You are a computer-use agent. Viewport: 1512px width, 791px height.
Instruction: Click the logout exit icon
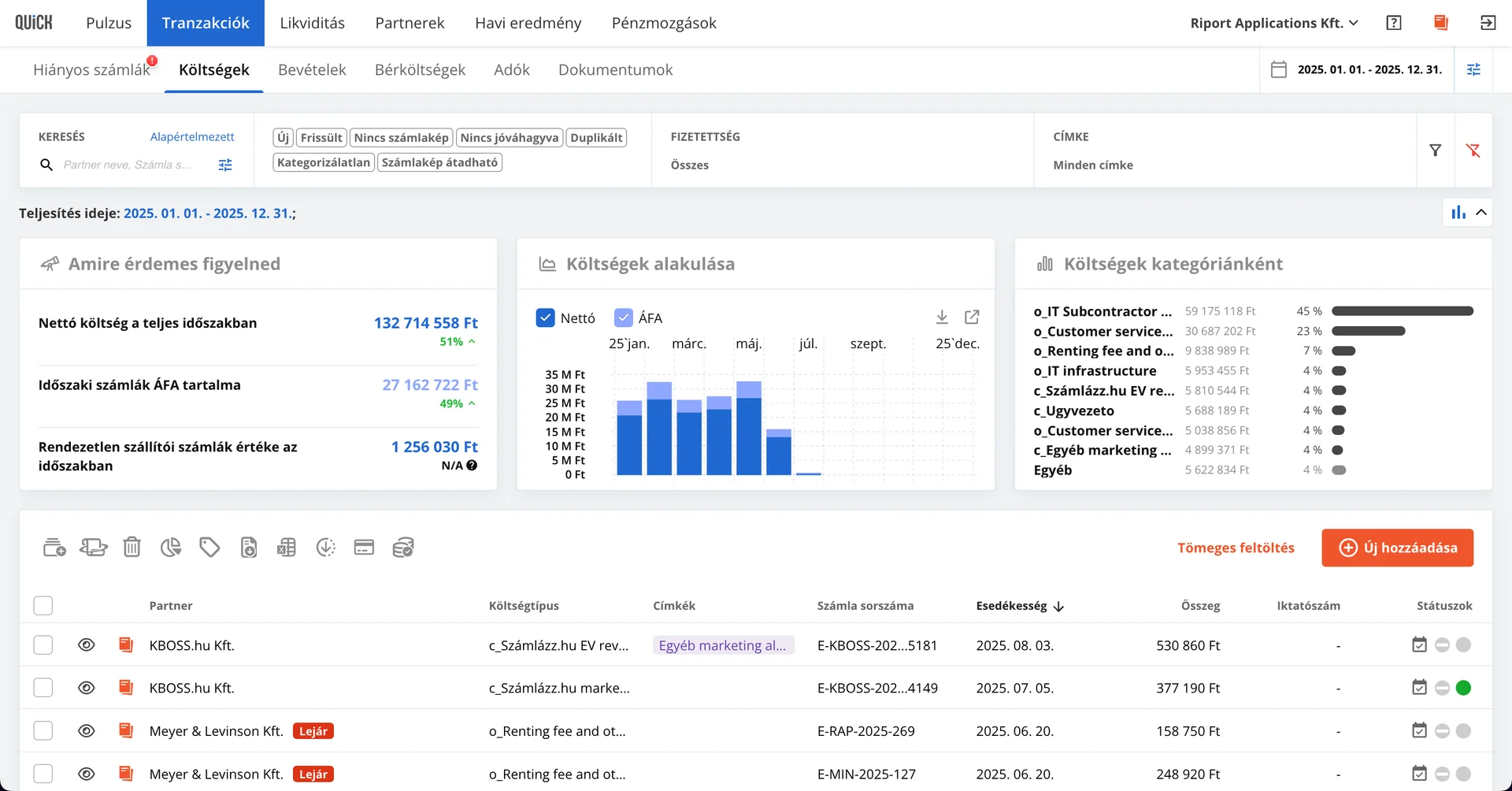(x=1488, y=23)
